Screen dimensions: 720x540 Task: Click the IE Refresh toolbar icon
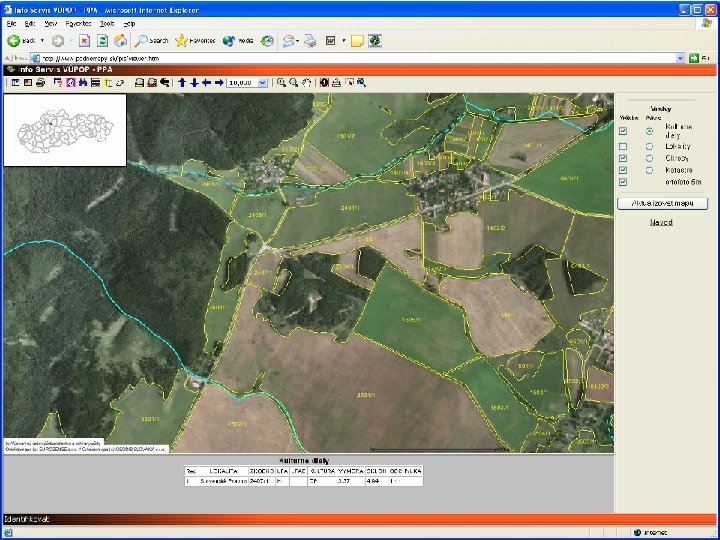point(102,41)
